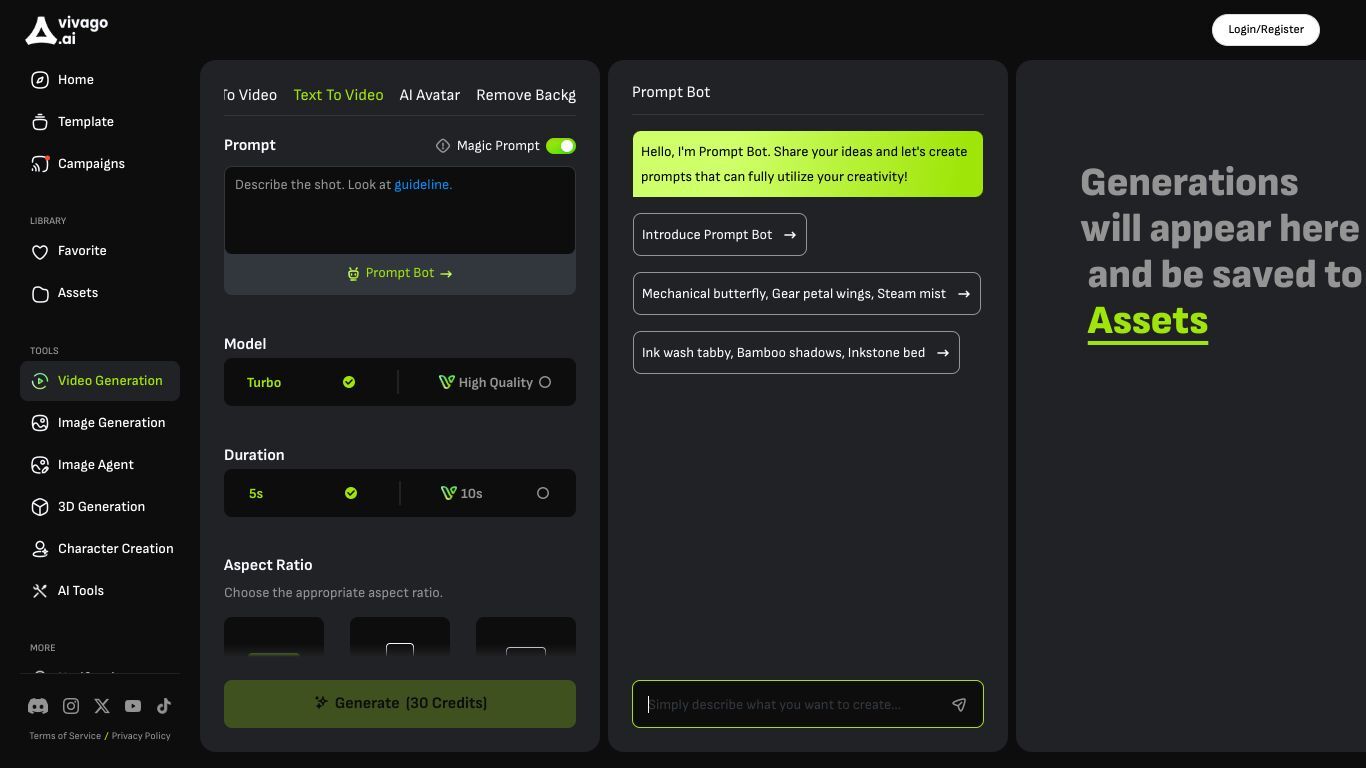The image size is (1366, 768).
Task: Switch to the Remove Background tab
Action: click(526, 95)
